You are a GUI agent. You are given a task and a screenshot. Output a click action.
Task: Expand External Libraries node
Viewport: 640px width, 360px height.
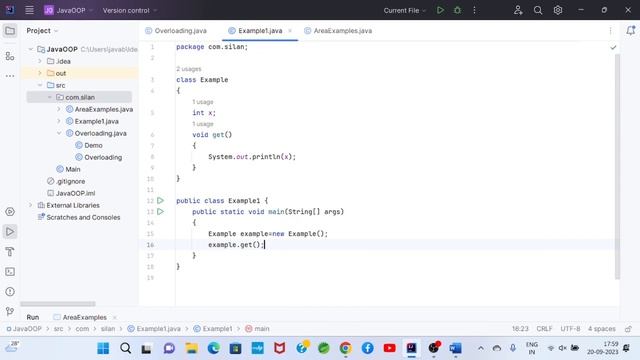pos(31,205)
